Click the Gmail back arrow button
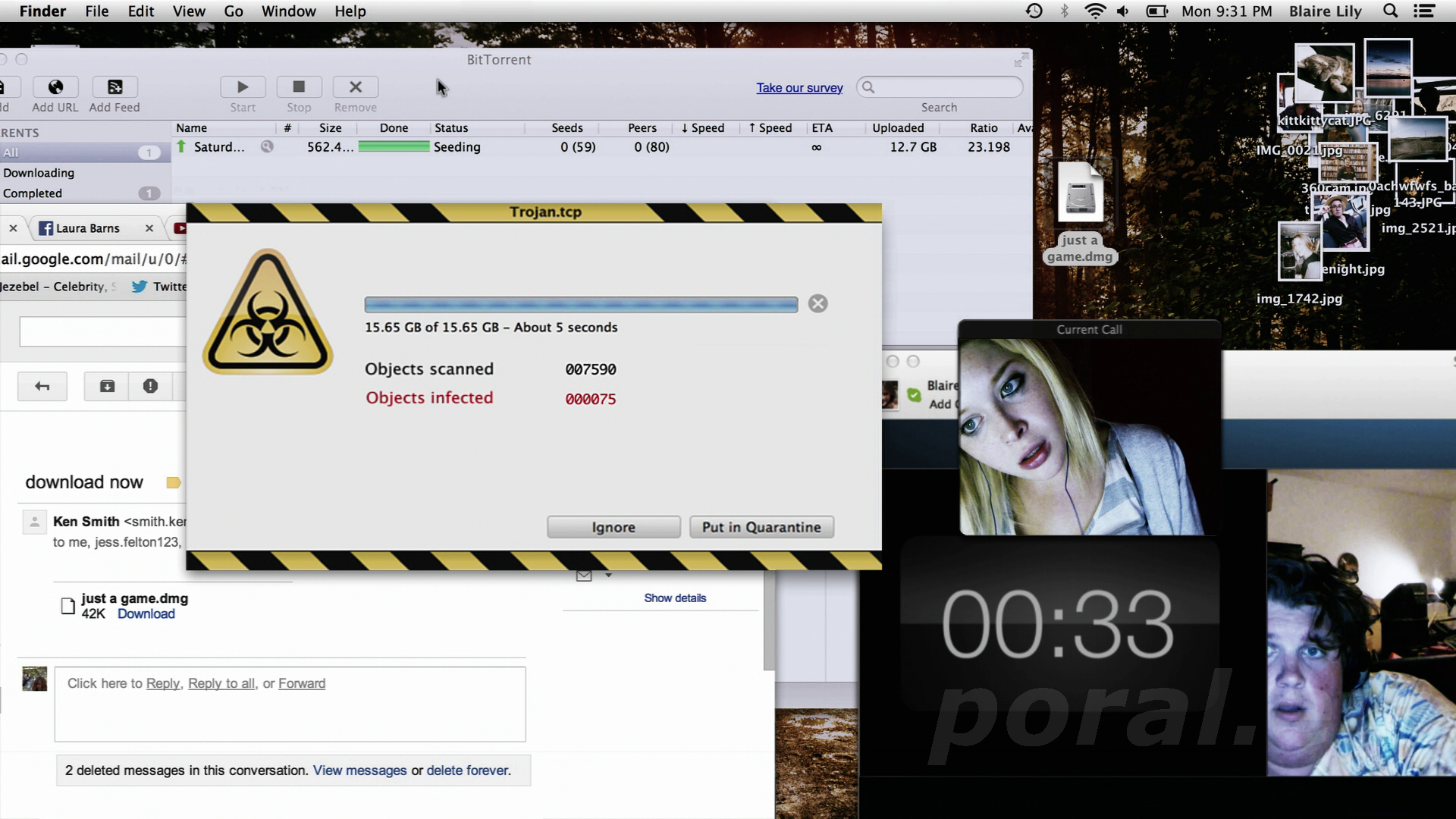1456x819 pixels. pos(42,387)
